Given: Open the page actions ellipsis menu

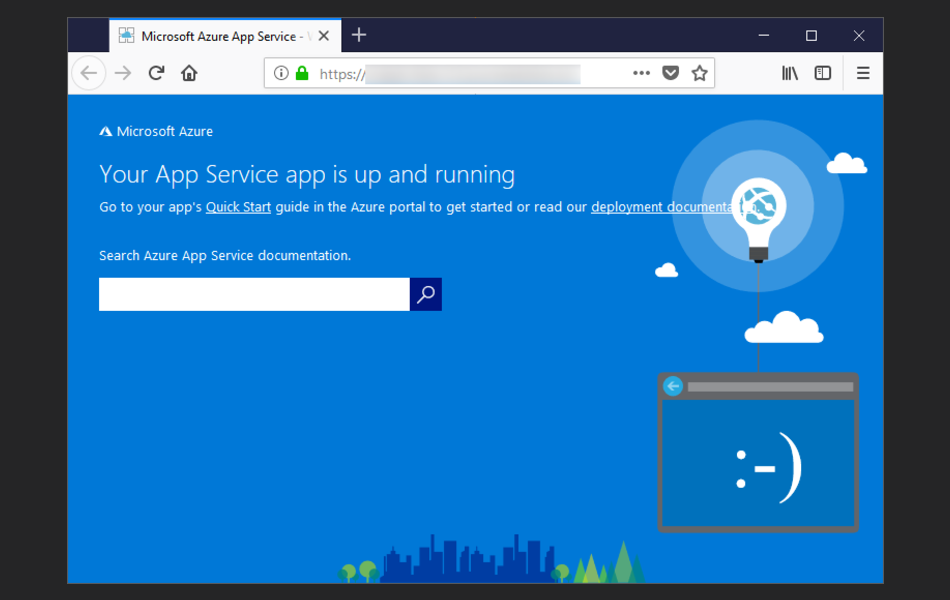Looking at the screenshot, I should click(x=641, y=72).
